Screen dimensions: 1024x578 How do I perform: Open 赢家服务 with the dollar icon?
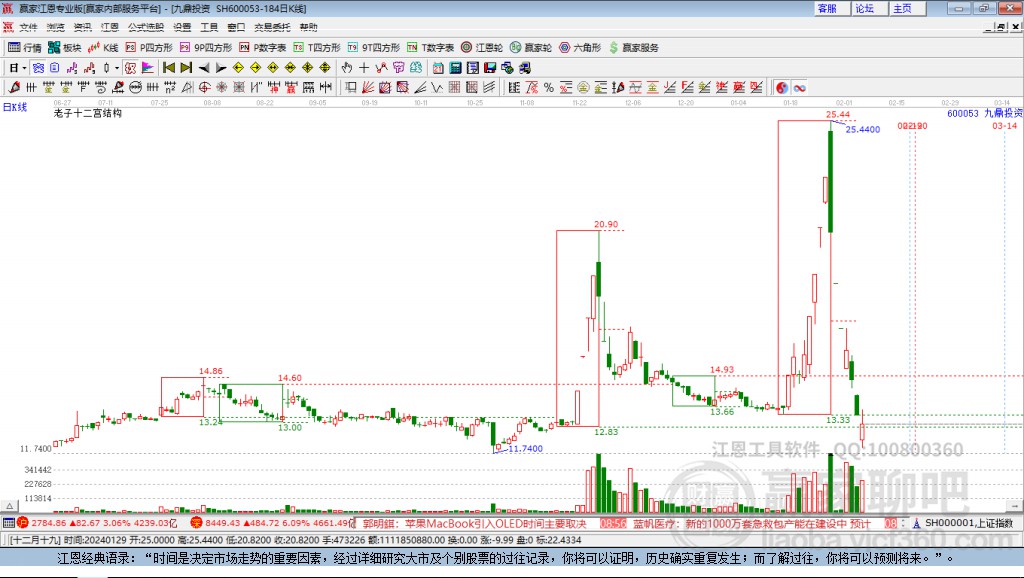pos(633,48)
